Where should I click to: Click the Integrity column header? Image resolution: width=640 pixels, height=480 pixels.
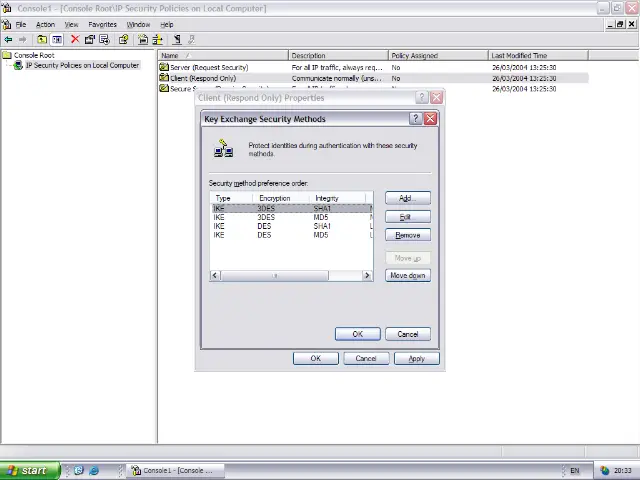pyautogui.click(x=327, y=198)
